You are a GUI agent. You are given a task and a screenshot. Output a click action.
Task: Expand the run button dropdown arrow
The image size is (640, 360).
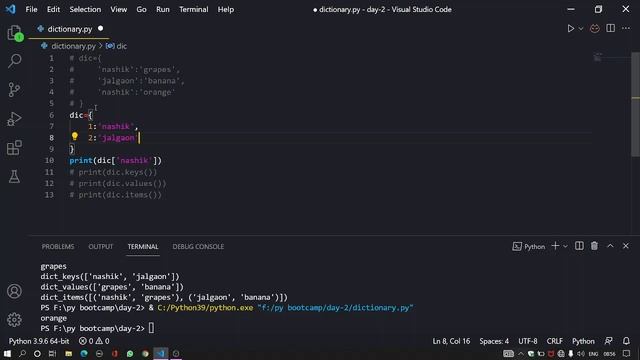[581, 29]
